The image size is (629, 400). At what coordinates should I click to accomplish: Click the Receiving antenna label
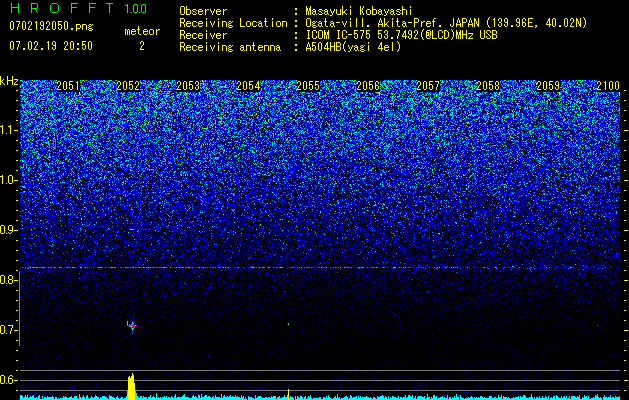pos(230,47)
